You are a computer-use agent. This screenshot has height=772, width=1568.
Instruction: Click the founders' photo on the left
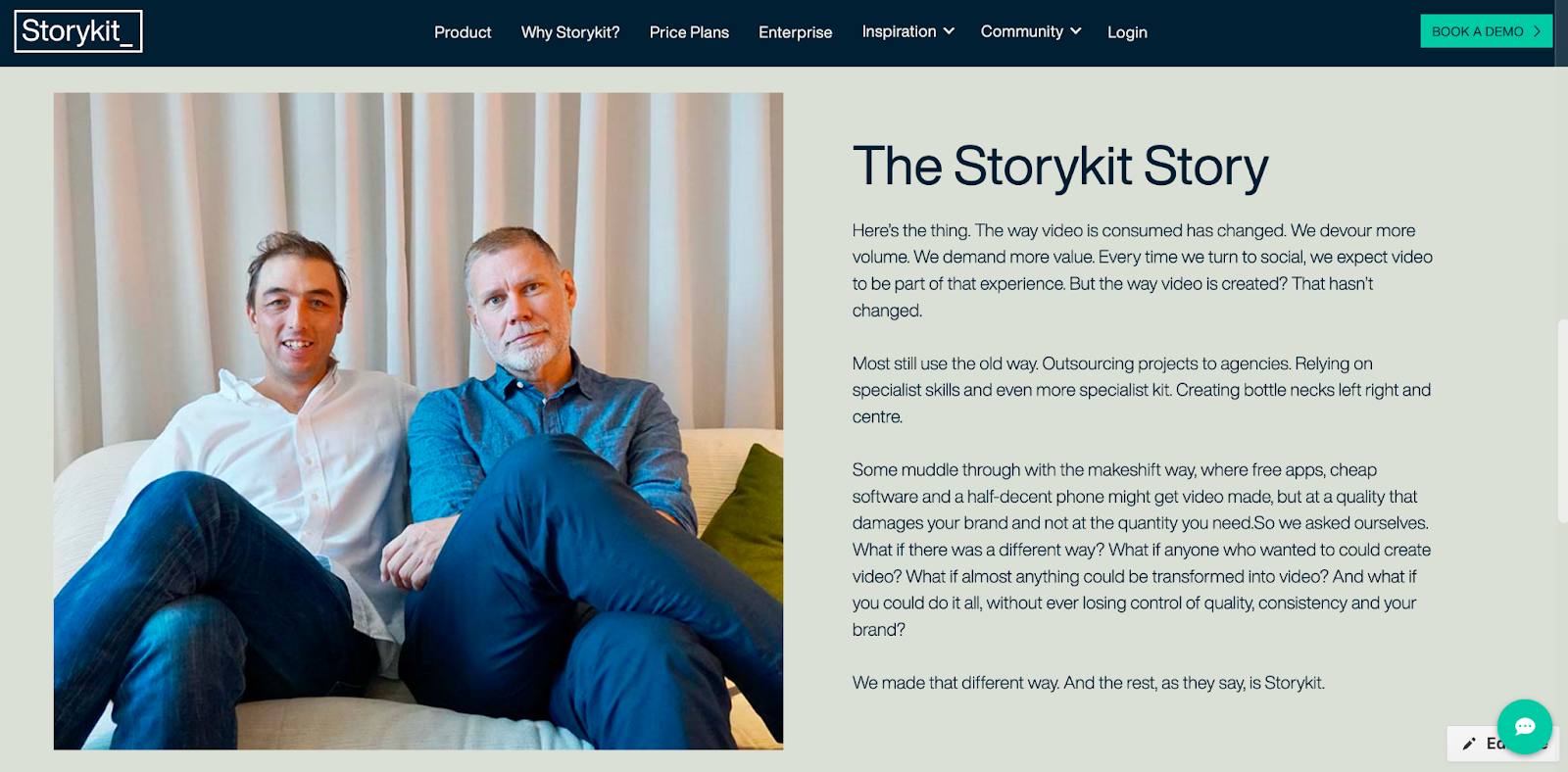point(418,421)
